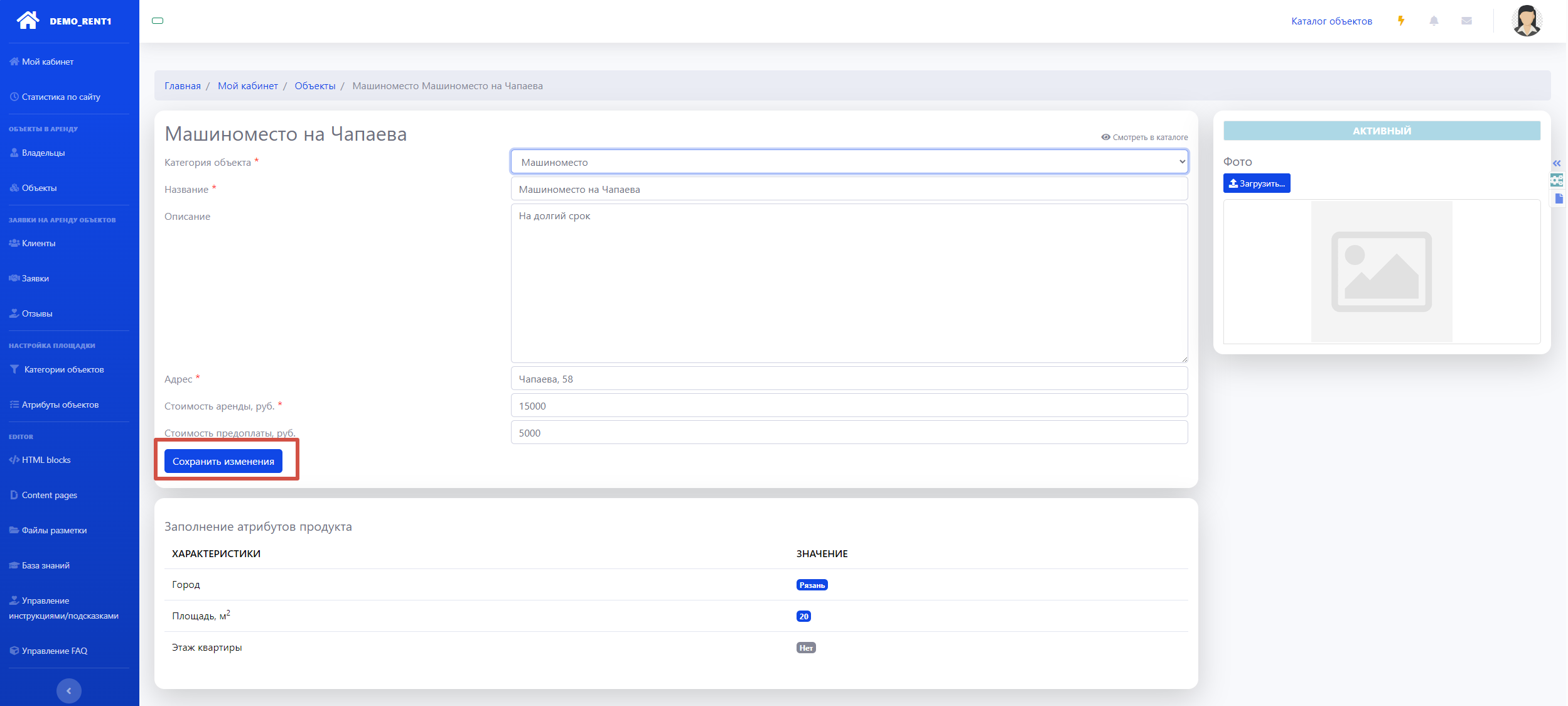The image size is (1568, 706).
Task: Click the lightning bolt icon in header
Action: (1400, 21)
